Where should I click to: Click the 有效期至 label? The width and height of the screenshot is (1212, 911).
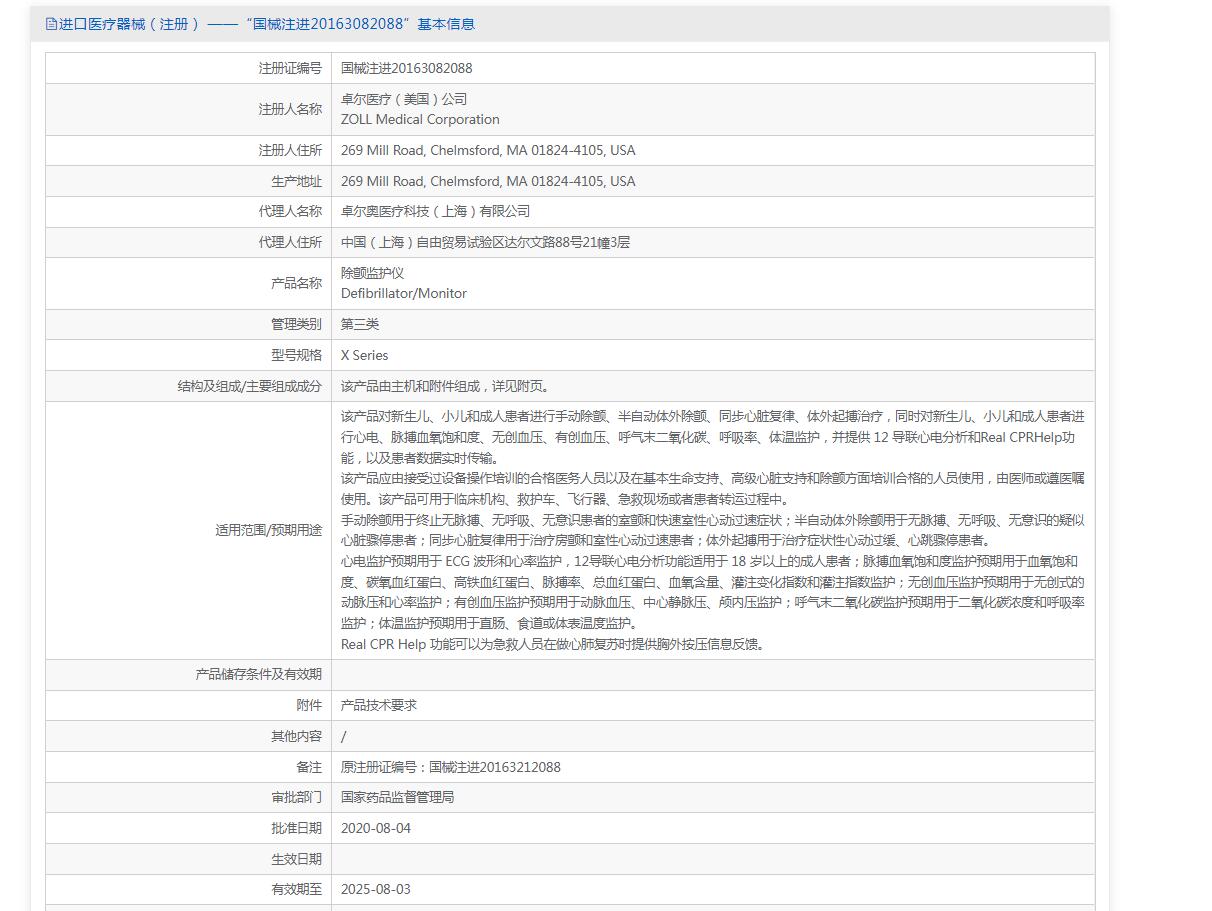point(297,889)
